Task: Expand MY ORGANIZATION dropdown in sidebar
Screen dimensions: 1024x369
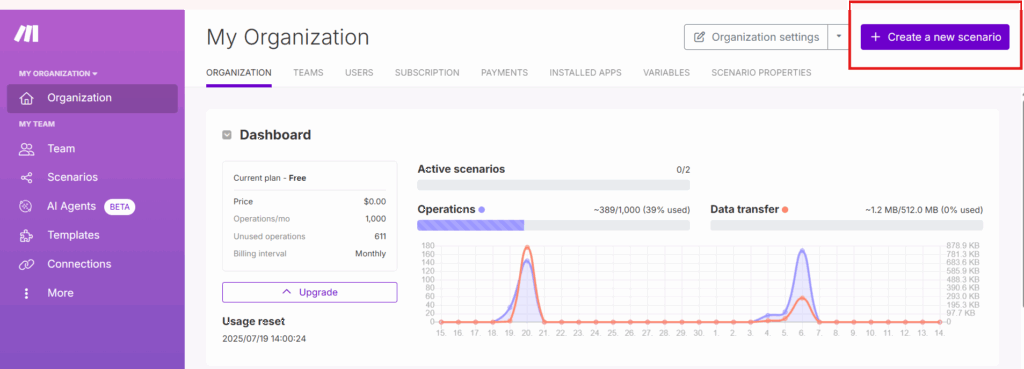Action: point(58,73)
